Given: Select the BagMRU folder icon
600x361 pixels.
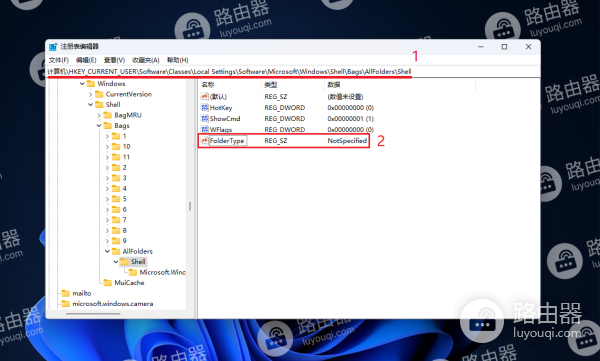Looking at the screenshot, I should point(108,115).
